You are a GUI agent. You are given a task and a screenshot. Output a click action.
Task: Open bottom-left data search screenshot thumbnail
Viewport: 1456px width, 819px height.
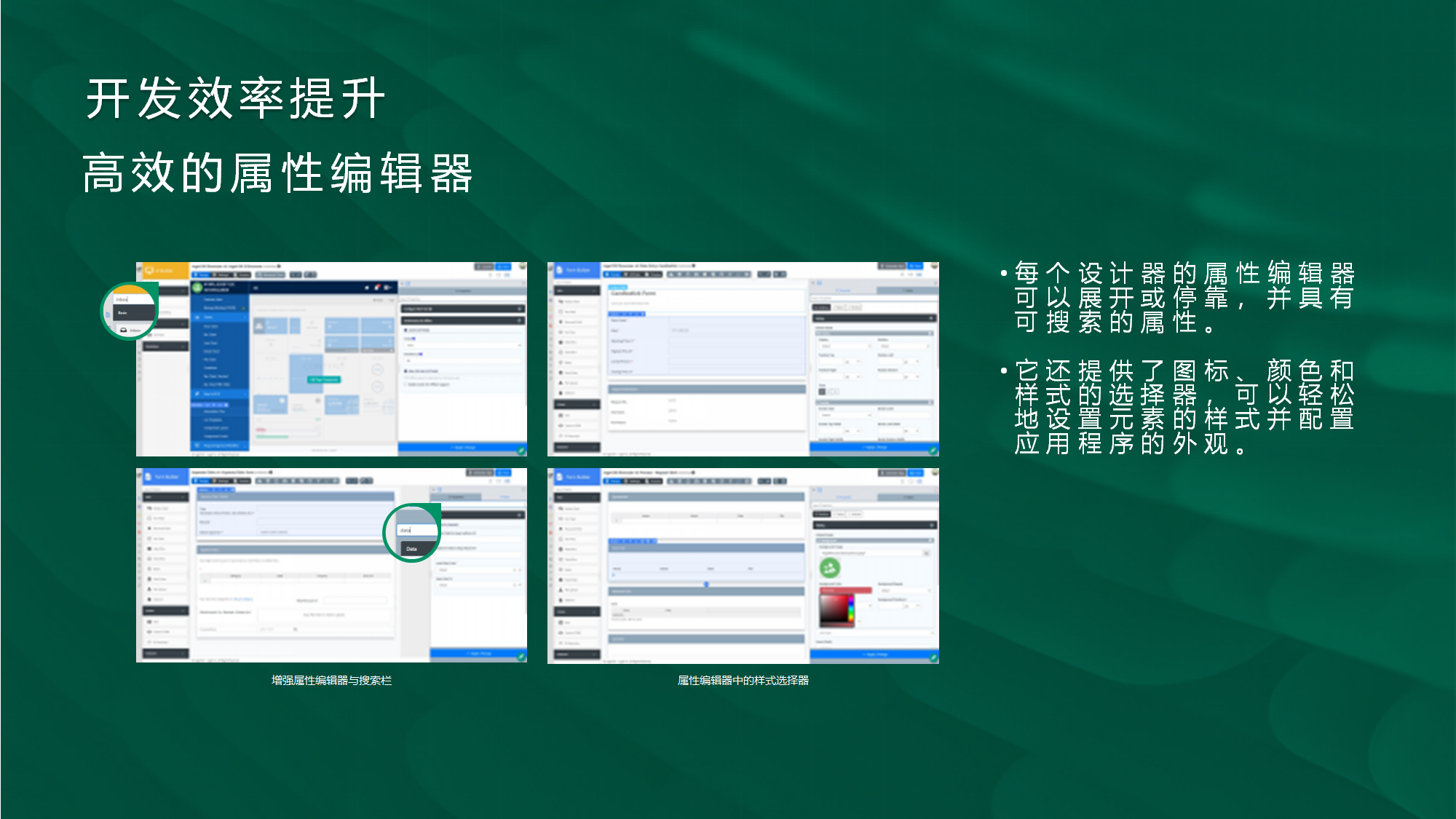pos(331,566)
